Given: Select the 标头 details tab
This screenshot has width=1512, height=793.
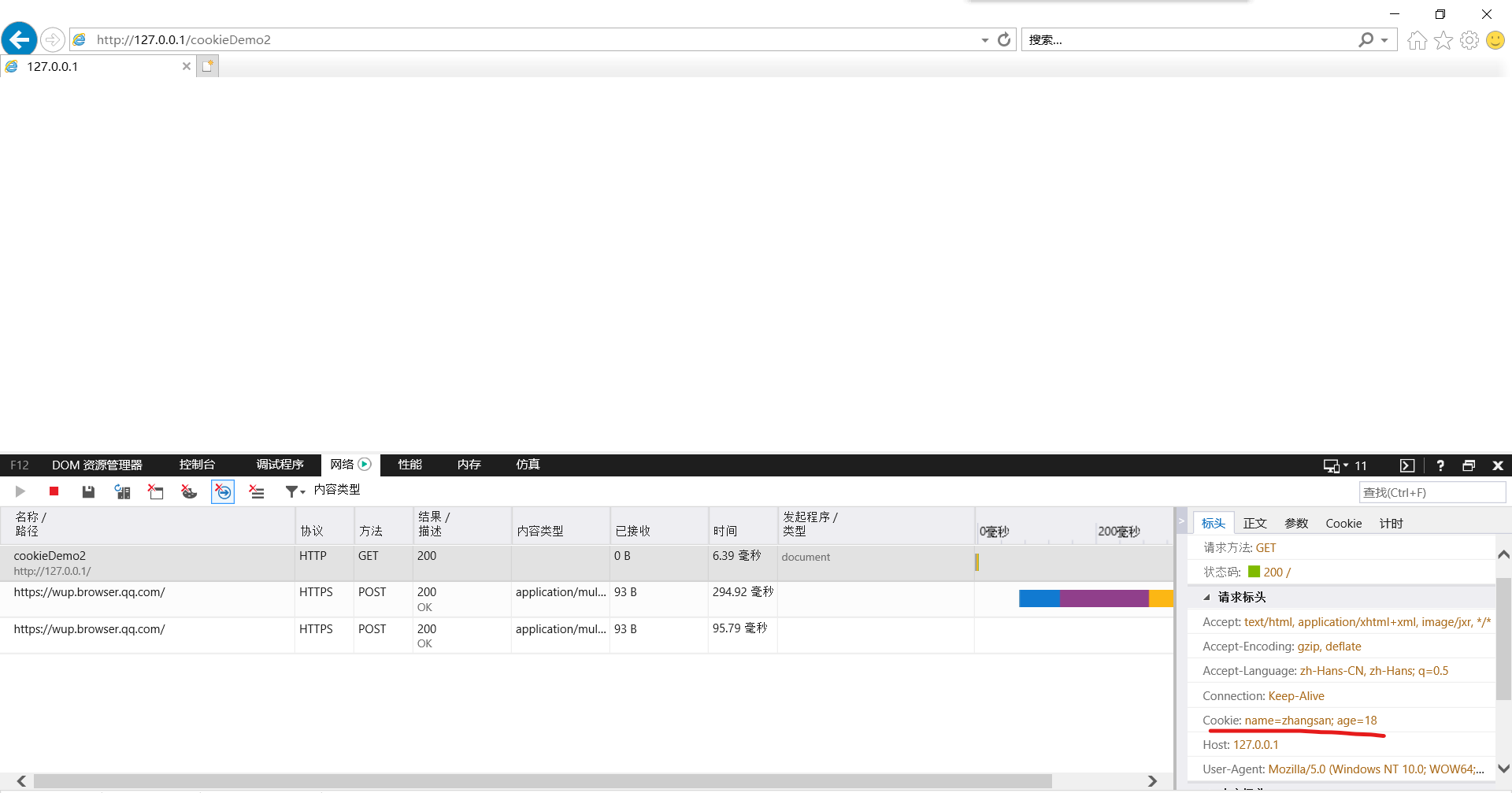Looking at the screenshot, I should [x=1214, y=523].
